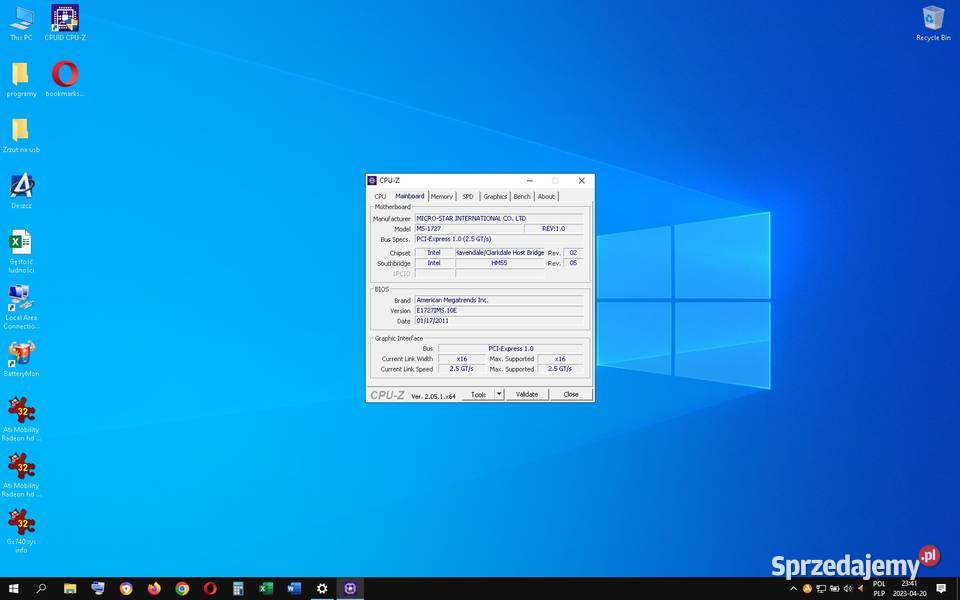Switch to the Memory tab
The height and width of the screenshot is (600, 960).
coord(441,197)
